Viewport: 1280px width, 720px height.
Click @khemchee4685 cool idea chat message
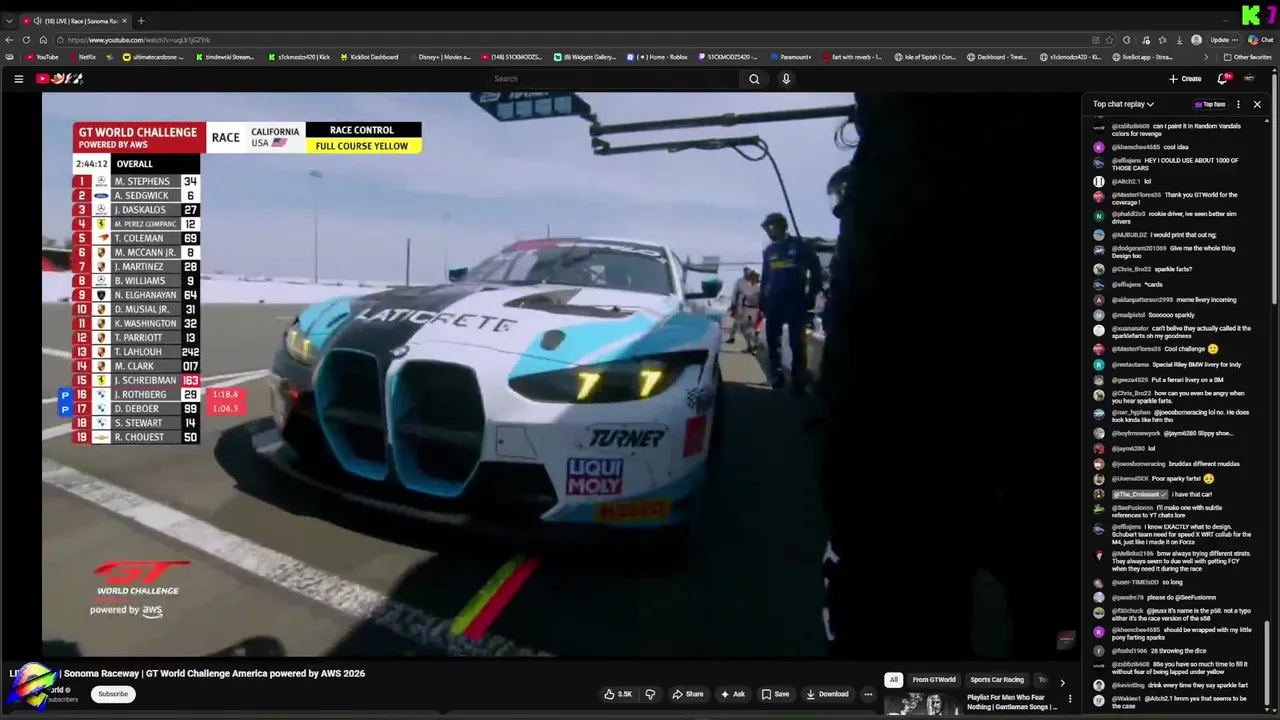pyautogui.click(x=1150, y=147)
